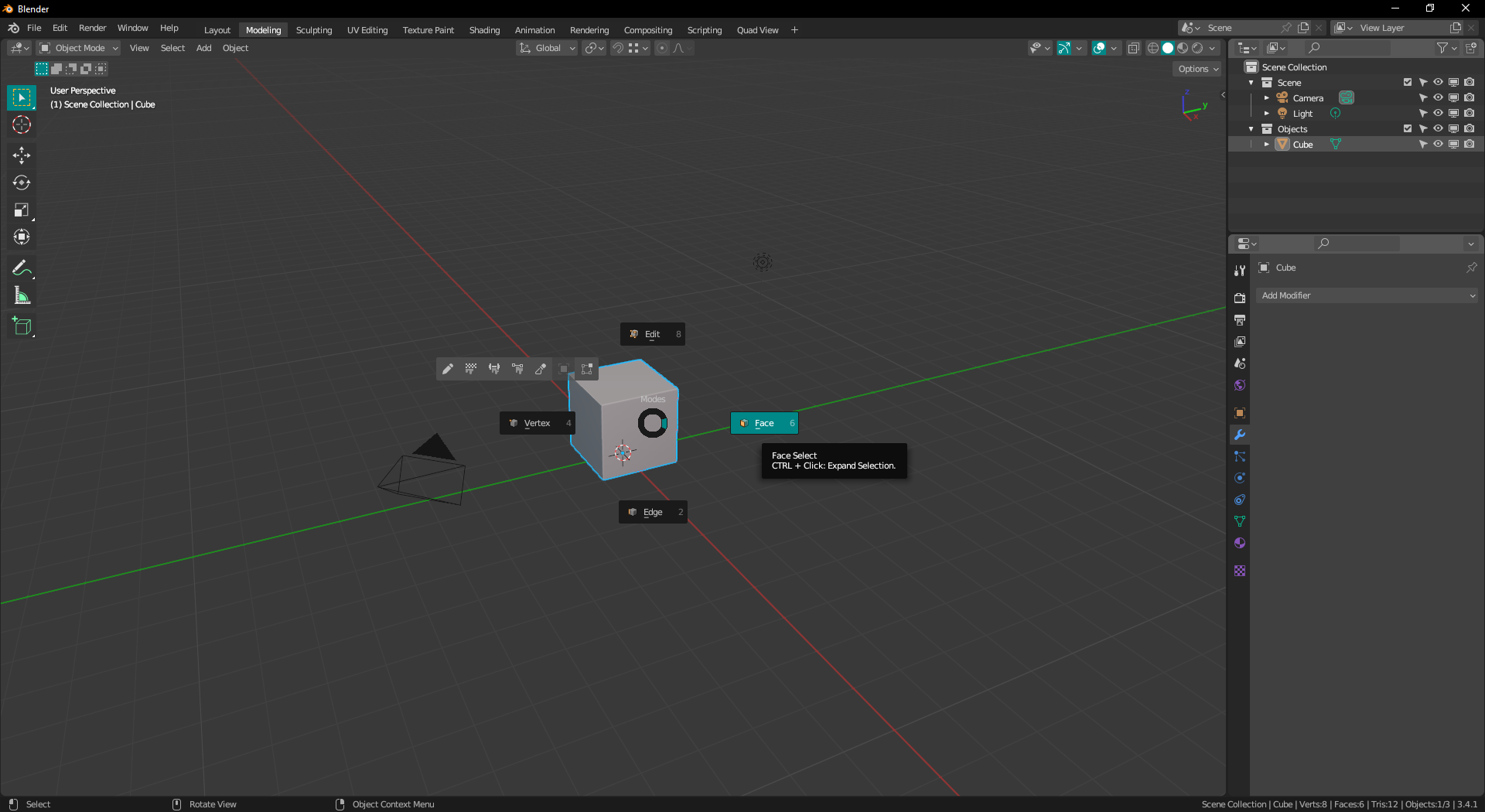Image resolution: width=1485 pixels, height=812 pixels.
Task: Switch to the 3D Cursor tool
Action: point(21,125)
